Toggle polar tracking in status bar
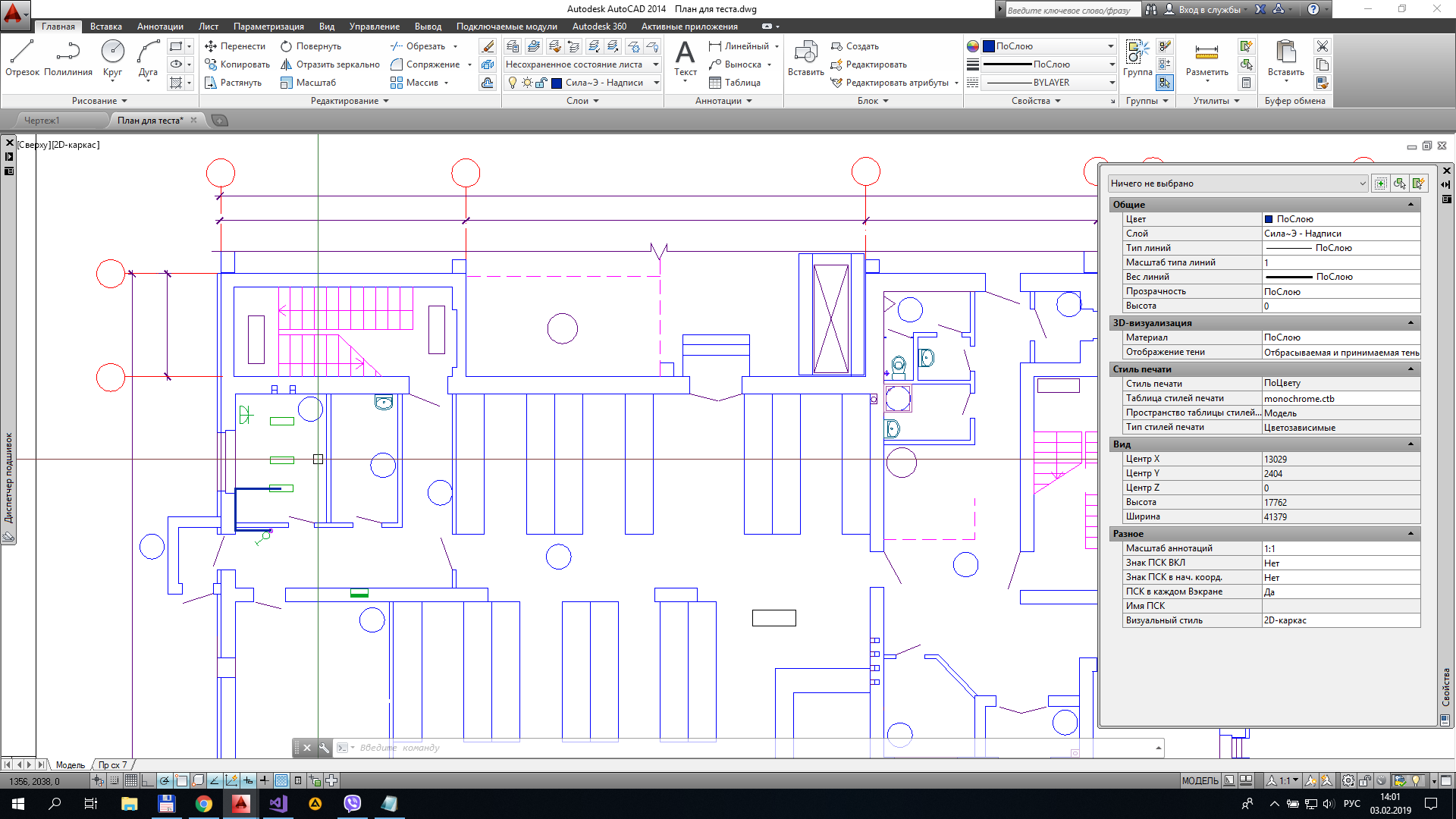This screenshot has width=1456, height=819. [165, 780]
